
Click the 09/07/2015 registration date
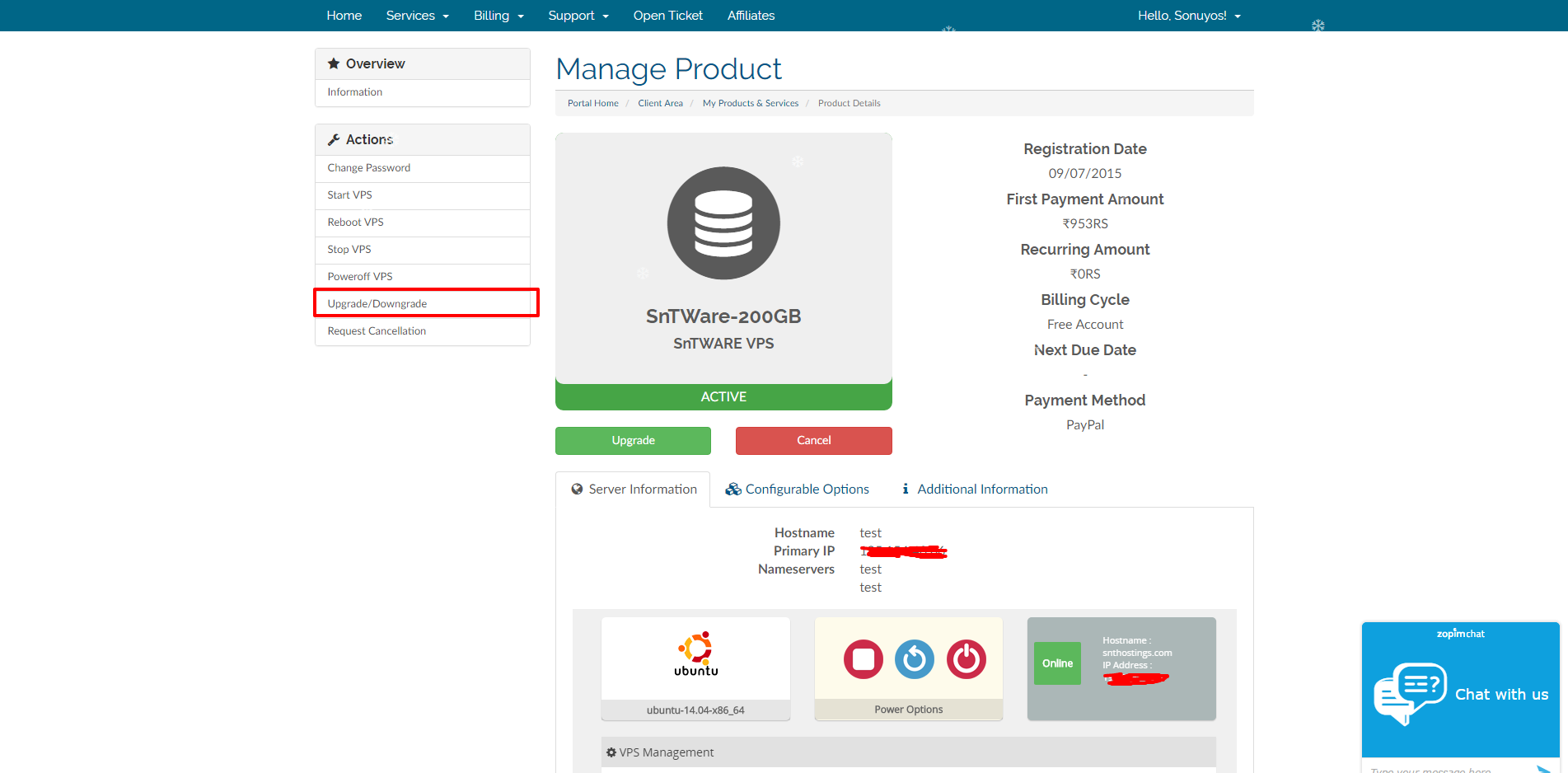(1084, 174)
